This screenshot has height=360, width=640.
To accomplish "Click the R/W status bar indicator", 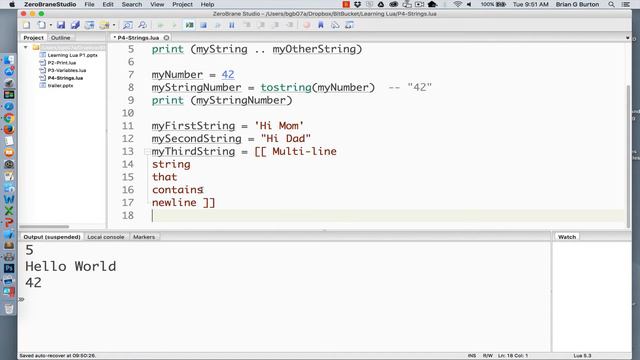I will (487, 356).
